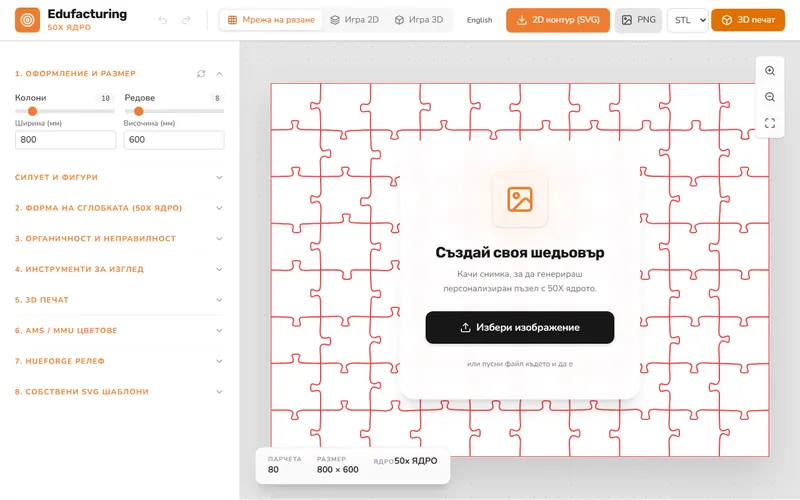Export the puzzle as PNG

638,20
